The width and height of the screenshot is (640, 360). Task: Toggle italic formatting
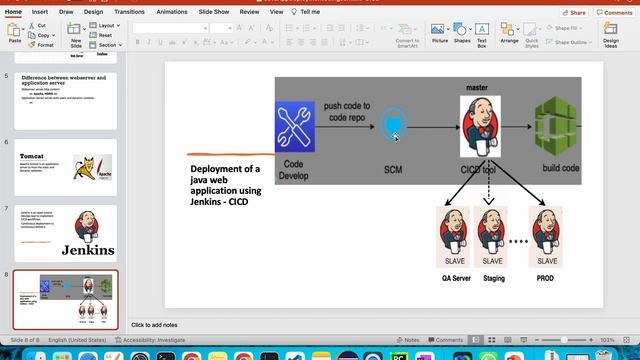tap(149, 42)
